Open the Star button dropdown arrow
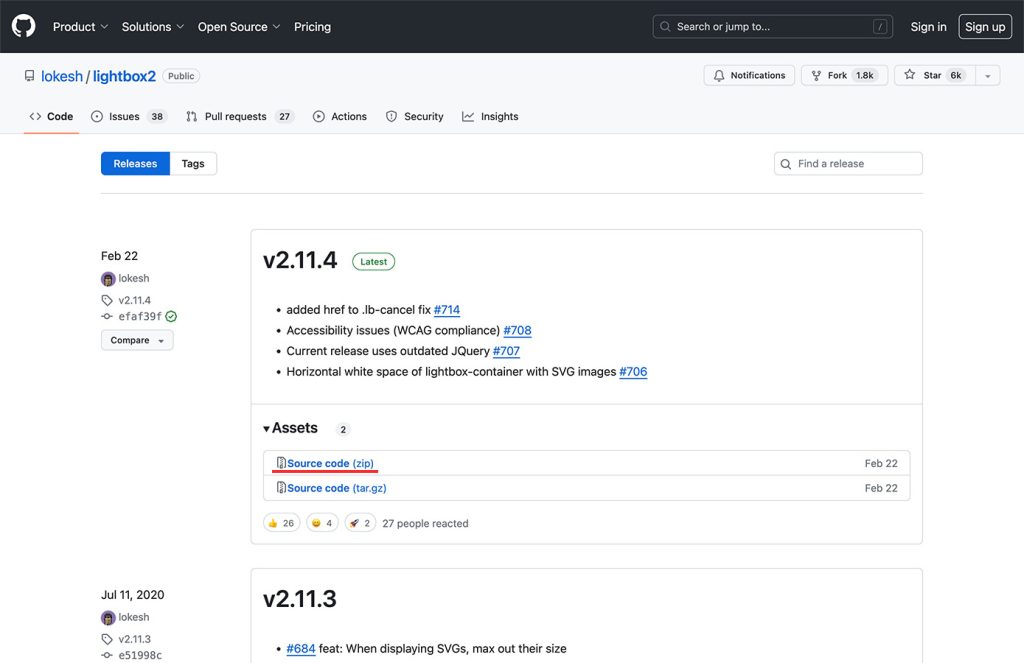Viewport: 1024px width, 663px height. (987, 75)
